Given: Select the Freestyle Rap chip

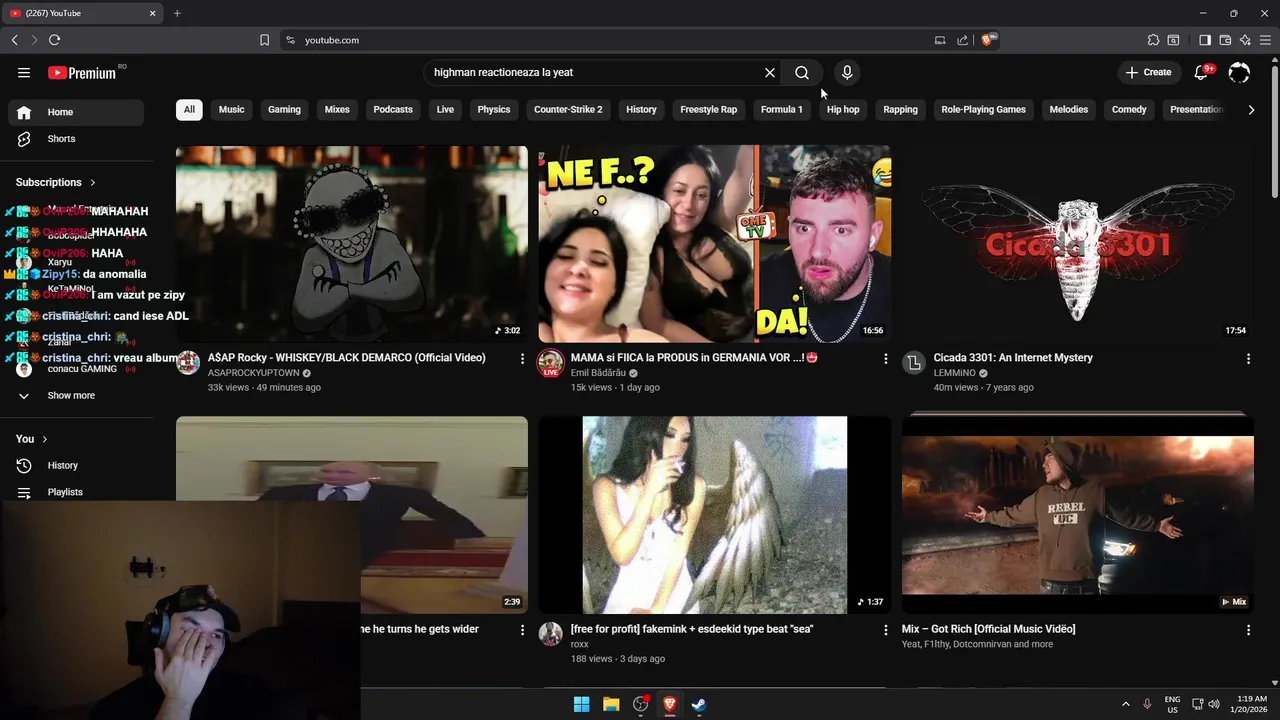Looking at the screenshot, I should [x=708, y=109].
